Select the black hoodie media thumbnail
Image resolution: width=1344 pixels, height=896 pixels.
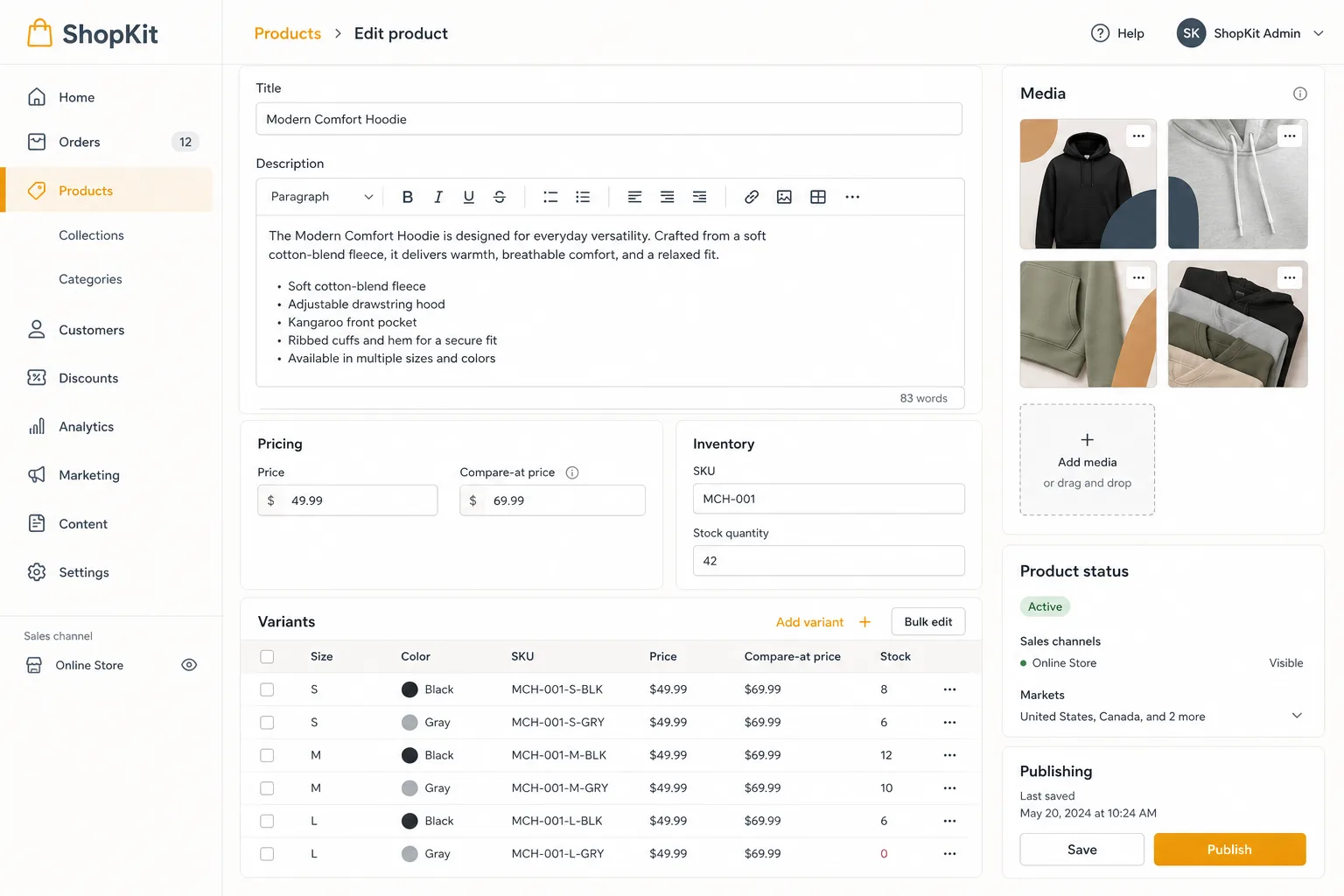pyautogui.click(x=1088, y=184)
